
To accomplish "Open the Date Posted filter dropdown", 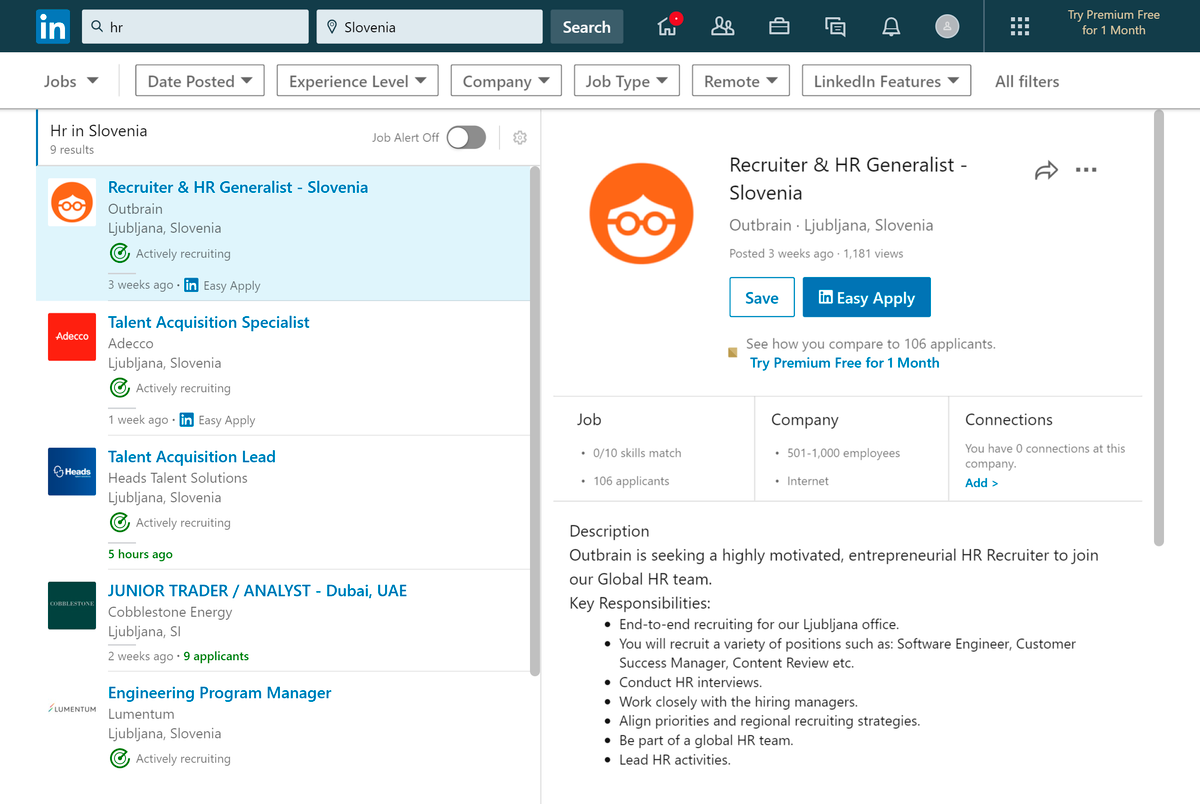I will pyautogui.click(x=200, y=81).
